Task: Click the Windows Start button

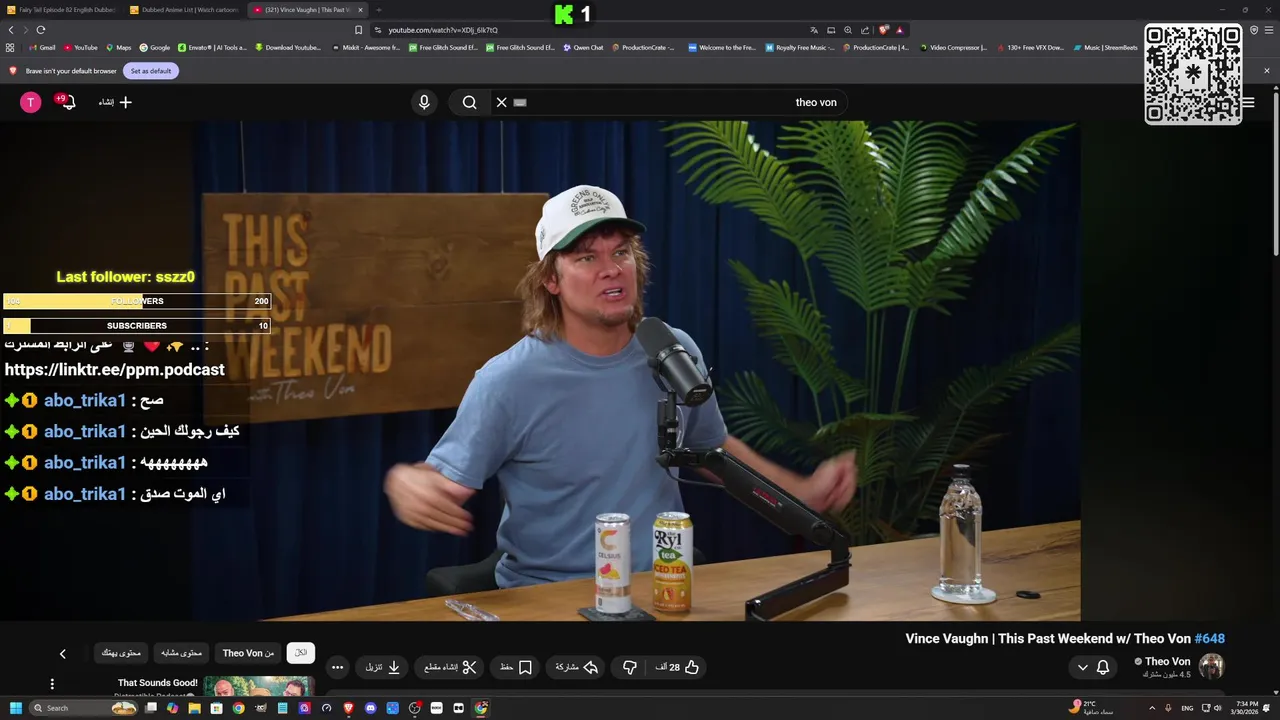Action: (x=15, y=708)
